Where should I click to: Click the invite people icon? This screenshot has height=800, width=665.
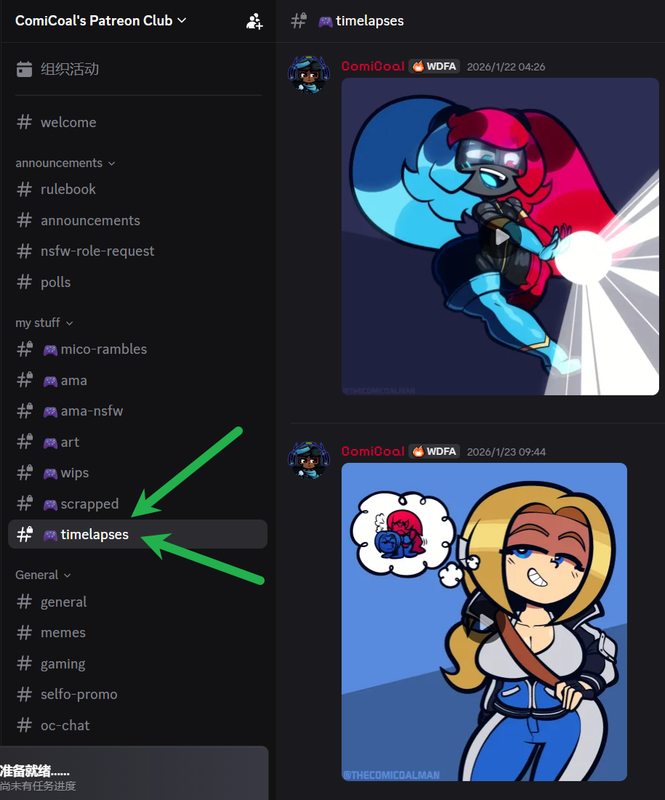254,21
